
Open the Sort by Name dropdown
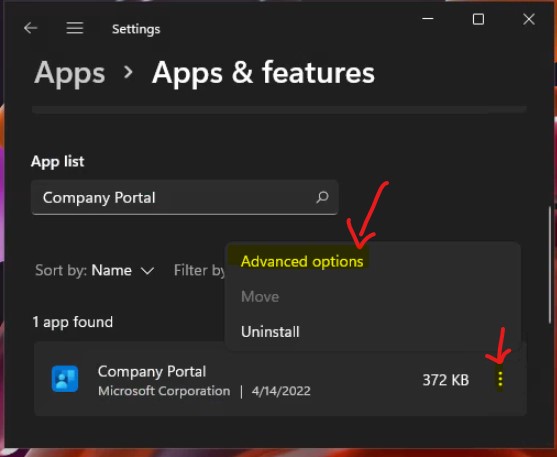pyautogui.click(x=94, y=270)
